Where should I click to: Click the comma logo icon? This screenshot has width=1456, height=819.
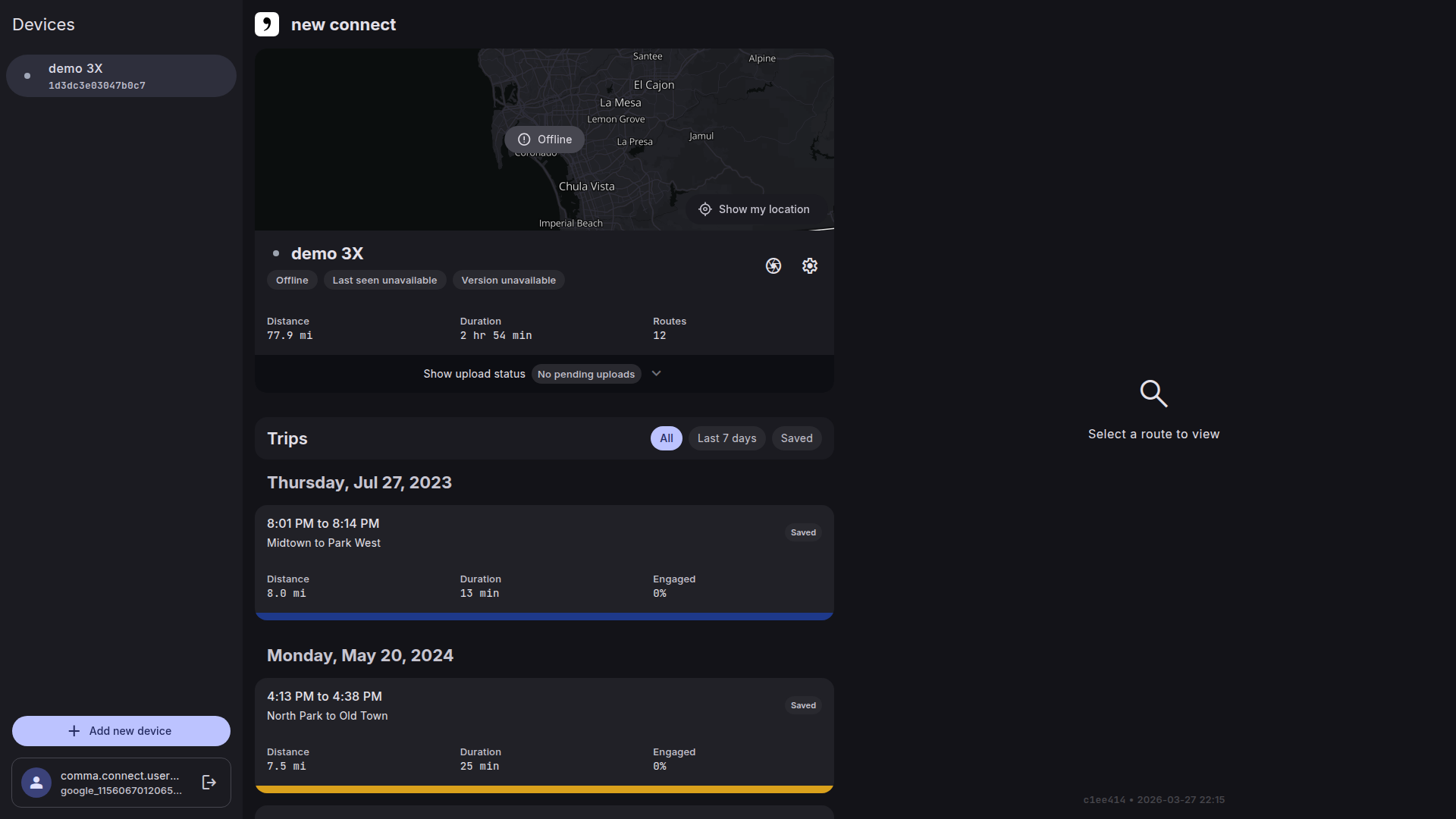coord(267,24)
